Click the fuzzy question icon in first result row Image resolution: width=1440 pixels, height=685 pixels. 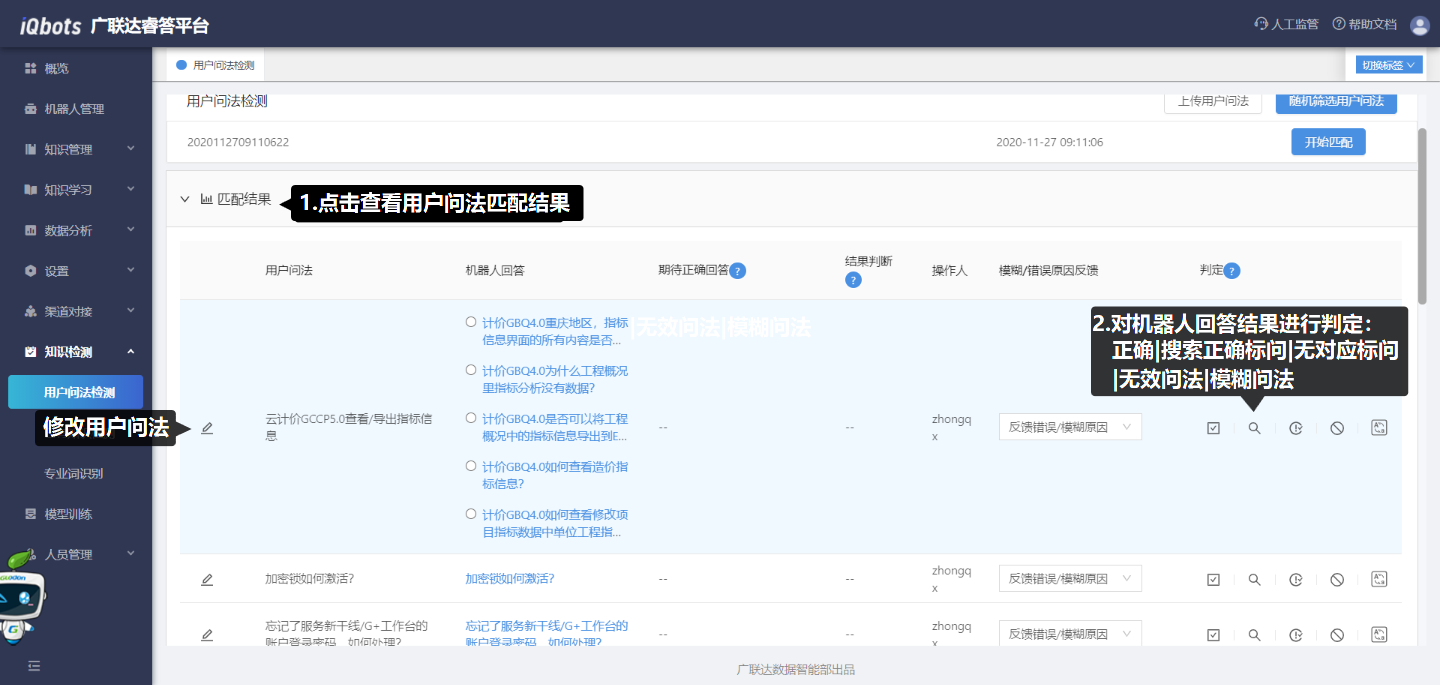coord(1379,427)
